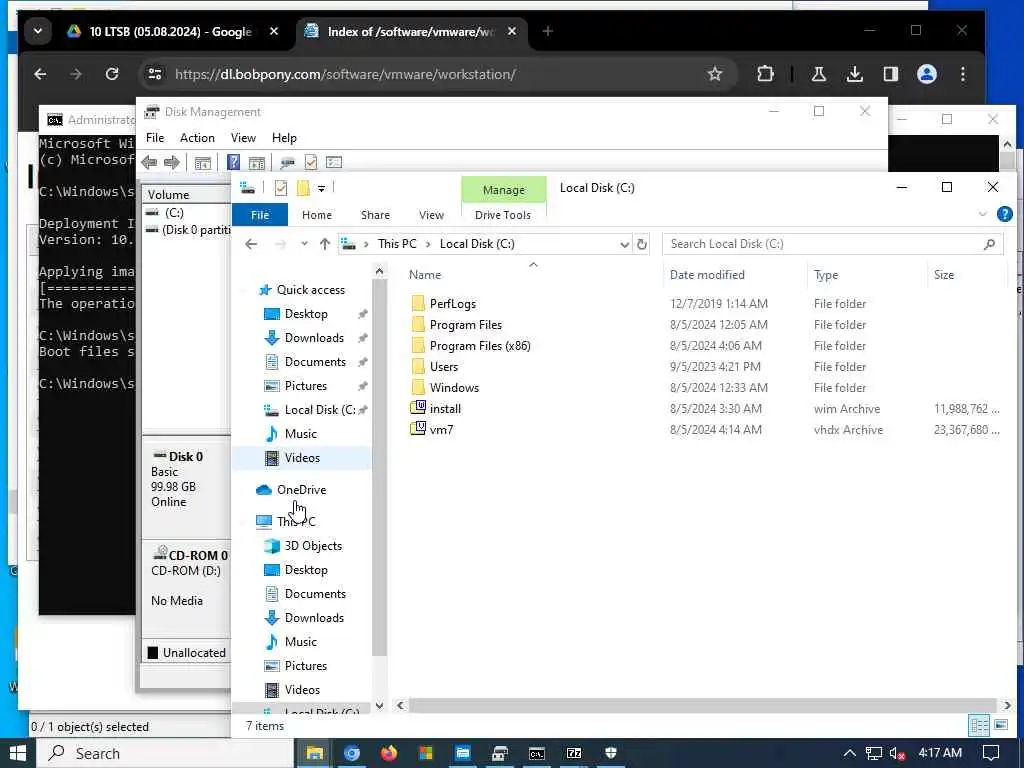1024x768 pixels.
Task: Open a new Chrome tab
Action: point(548,31)
